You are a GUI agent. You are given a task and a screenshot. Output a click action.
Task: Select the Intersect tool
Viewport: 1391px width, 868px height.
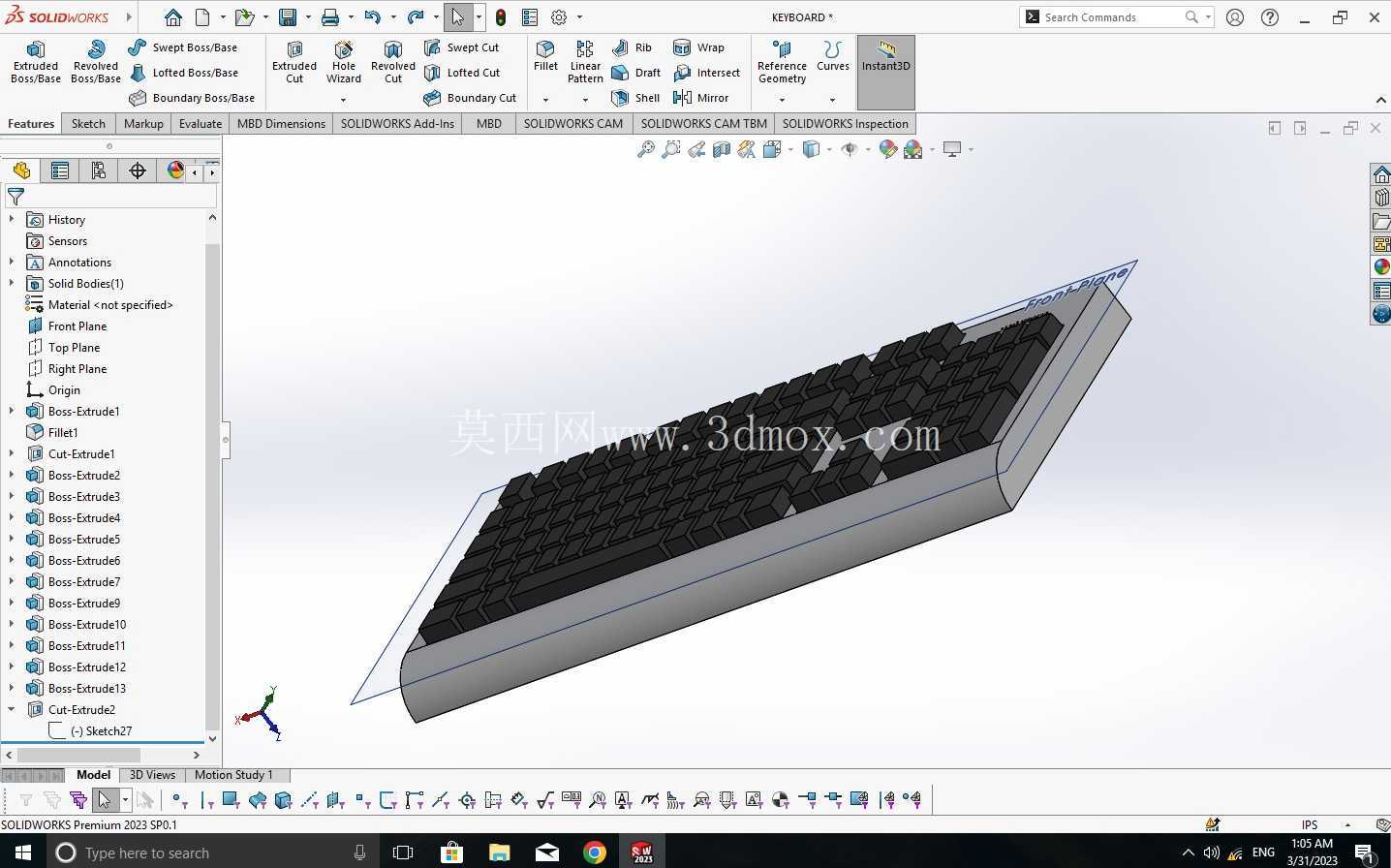click(x=707, y=73)
